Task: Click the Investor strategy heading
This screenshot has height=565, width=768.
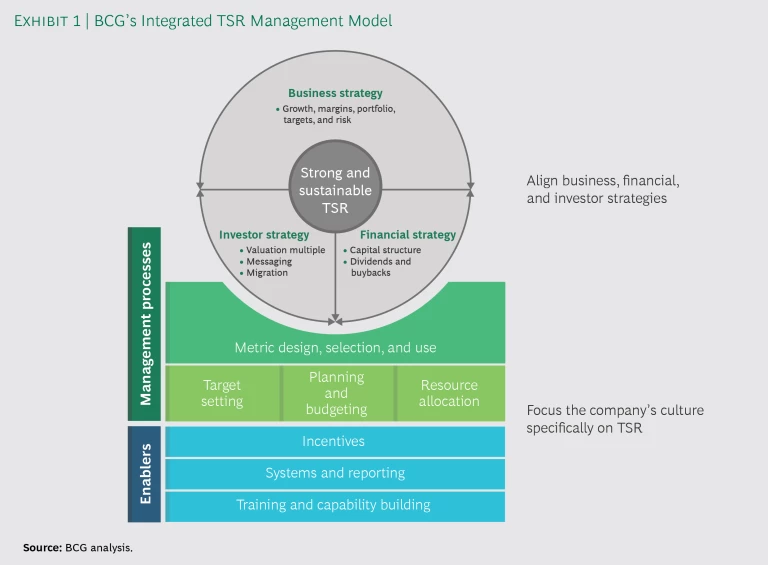Action: coord(264,235)
